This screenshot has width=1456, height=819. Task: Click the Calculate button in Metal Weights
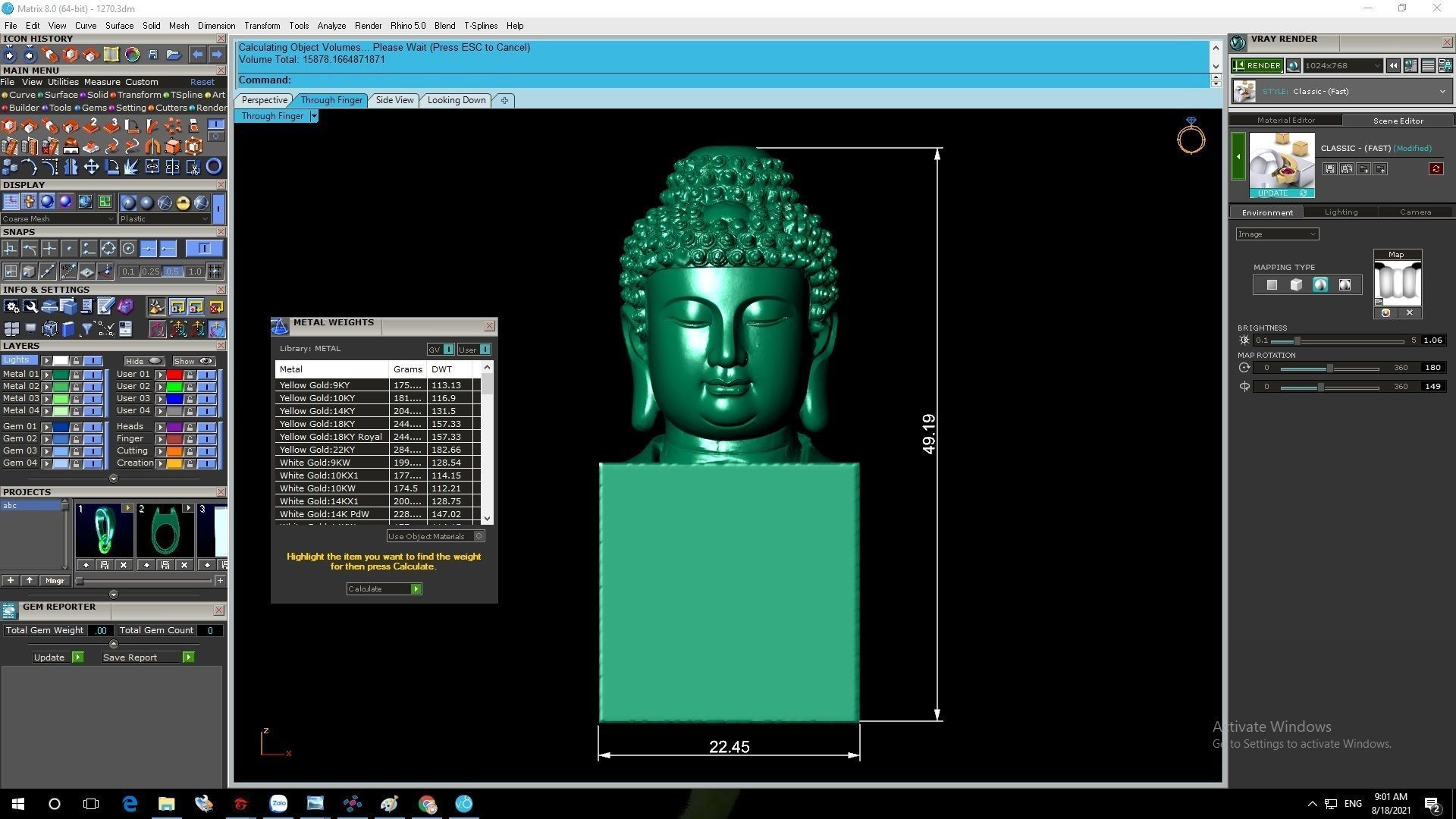[x=384, y=589]
